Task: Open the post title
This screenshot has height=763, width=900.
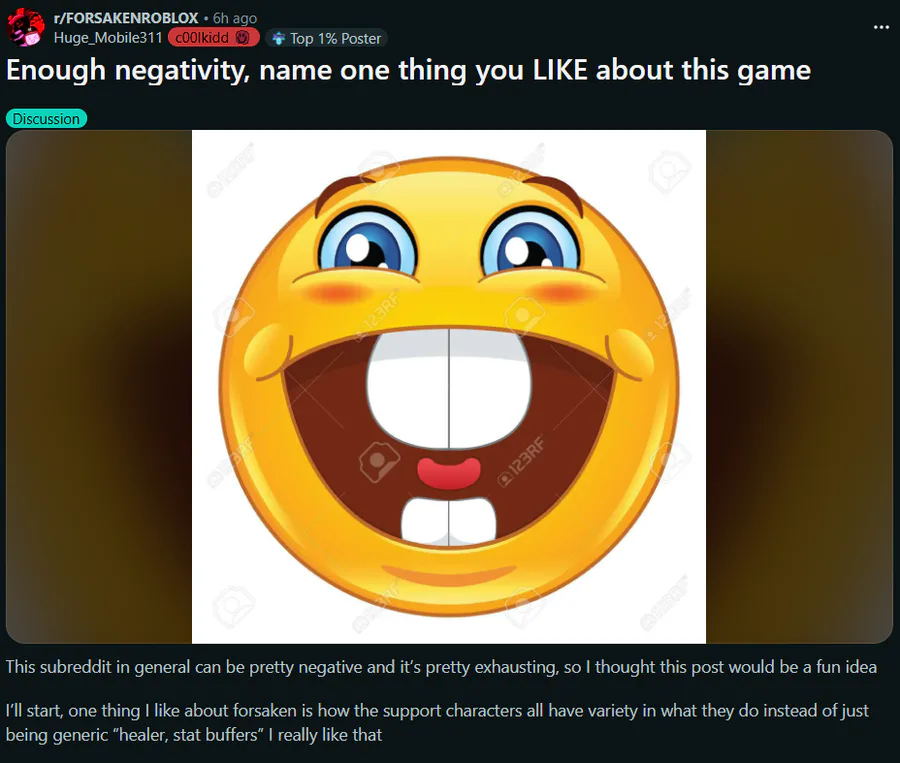Action: (408, 71)
